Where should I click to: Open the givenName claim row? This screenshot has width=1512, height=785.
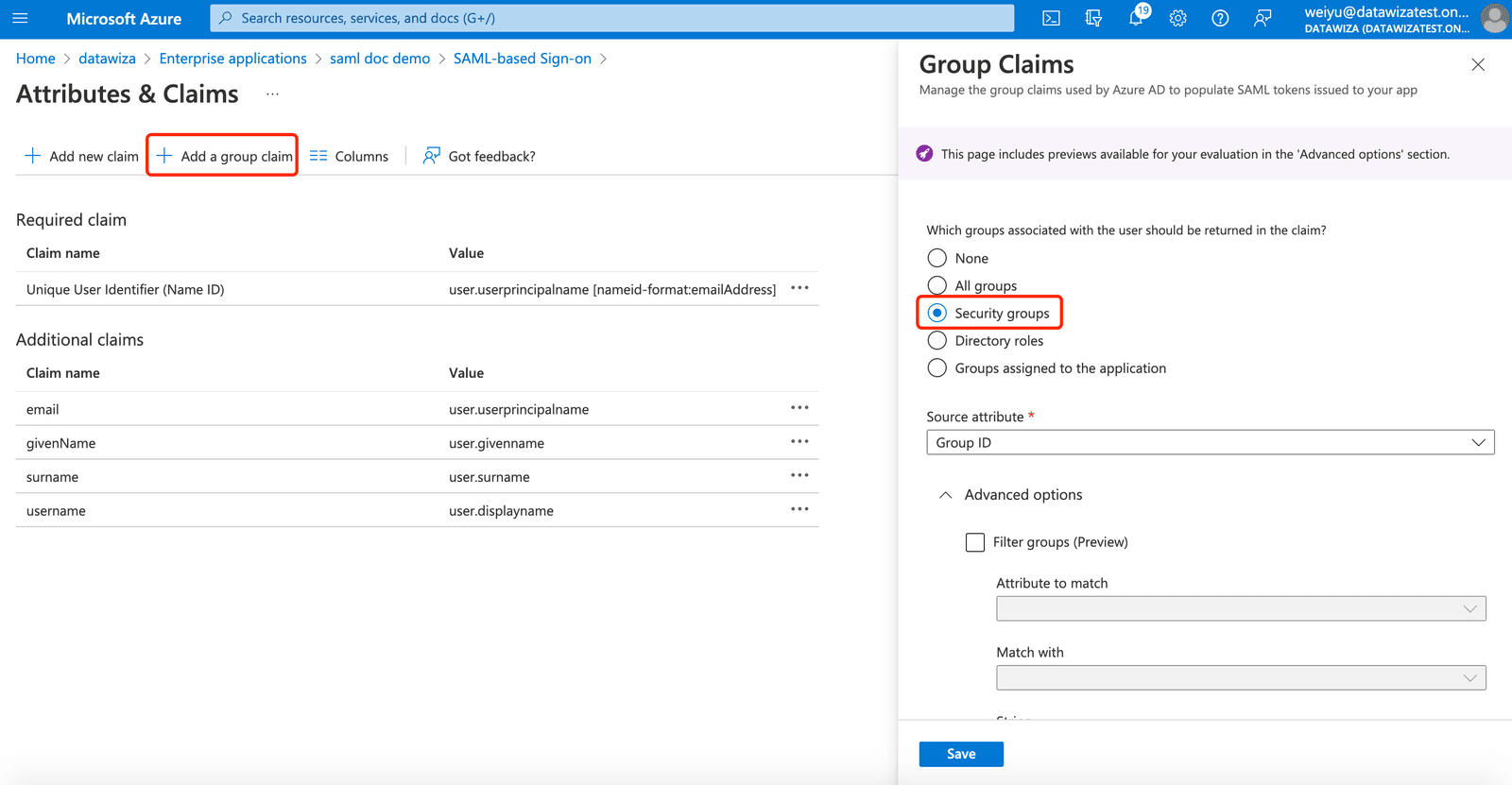(417, 443)
